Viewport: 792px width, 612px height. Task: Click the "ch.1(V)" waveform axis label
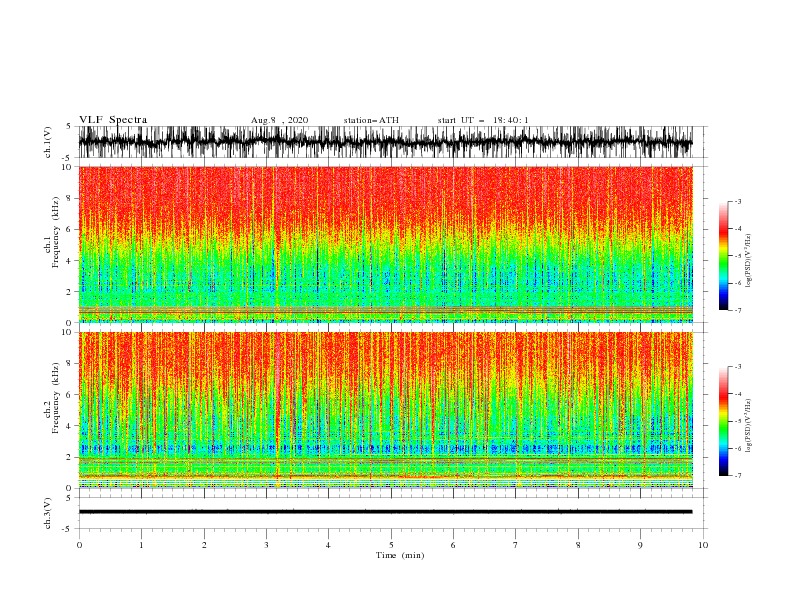tap(48, 142)
